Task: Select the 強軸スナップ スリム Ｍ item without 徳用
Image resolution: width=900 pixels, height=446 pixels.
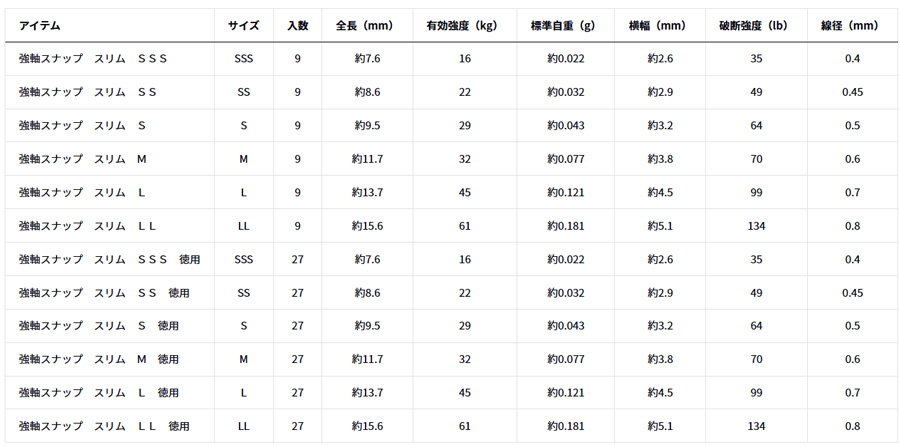Action: [83, 159]
